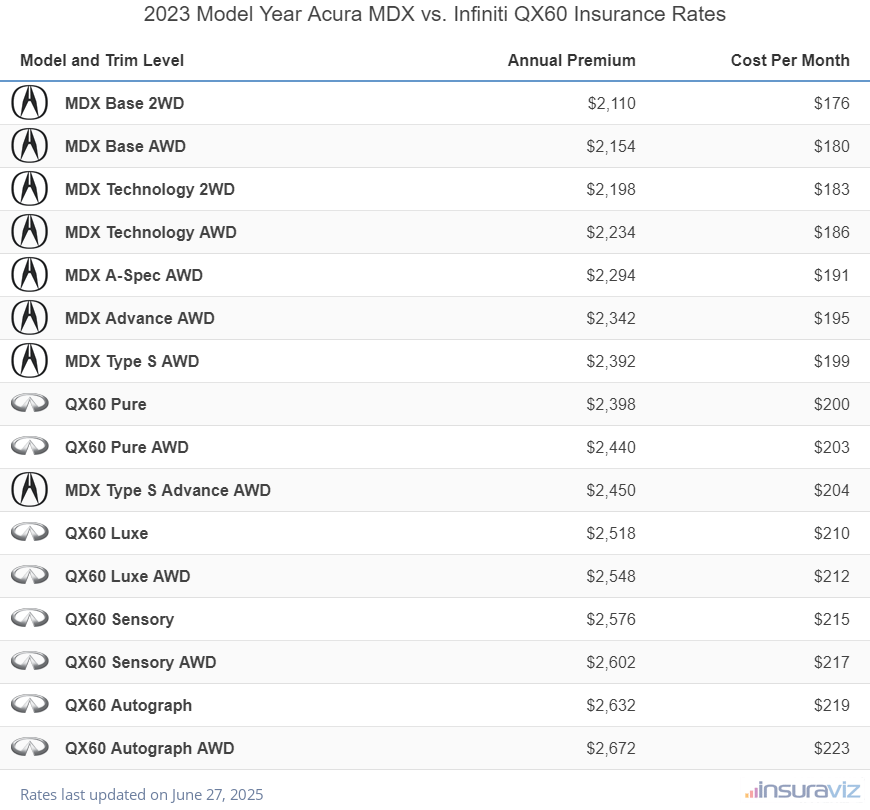
Task: Click the Annual Premium column header
Action: click(x=571, y=60)
